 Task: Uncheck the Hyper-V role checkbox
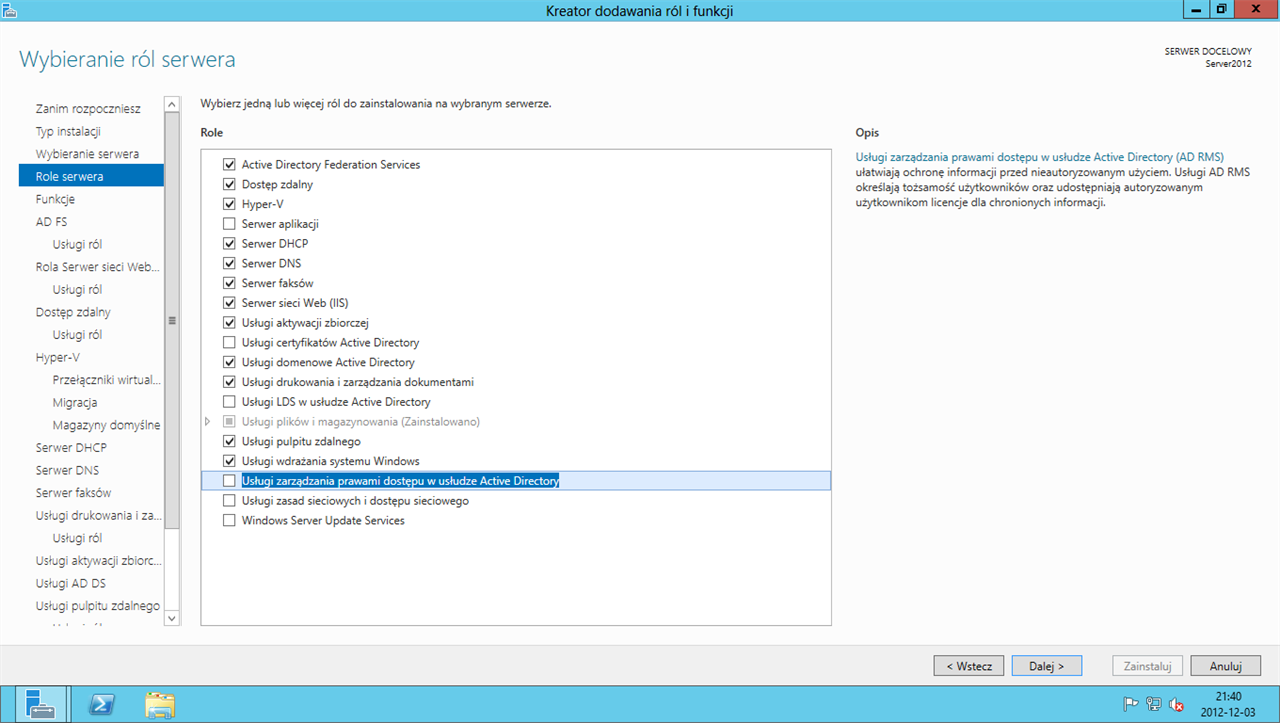[x=229, y=204]
